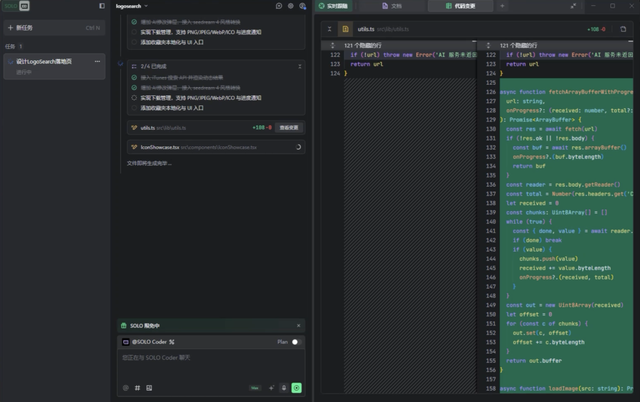Click the hash context icon in chat input
Viewport: 640px width, 402px height.
click(136, 387)
